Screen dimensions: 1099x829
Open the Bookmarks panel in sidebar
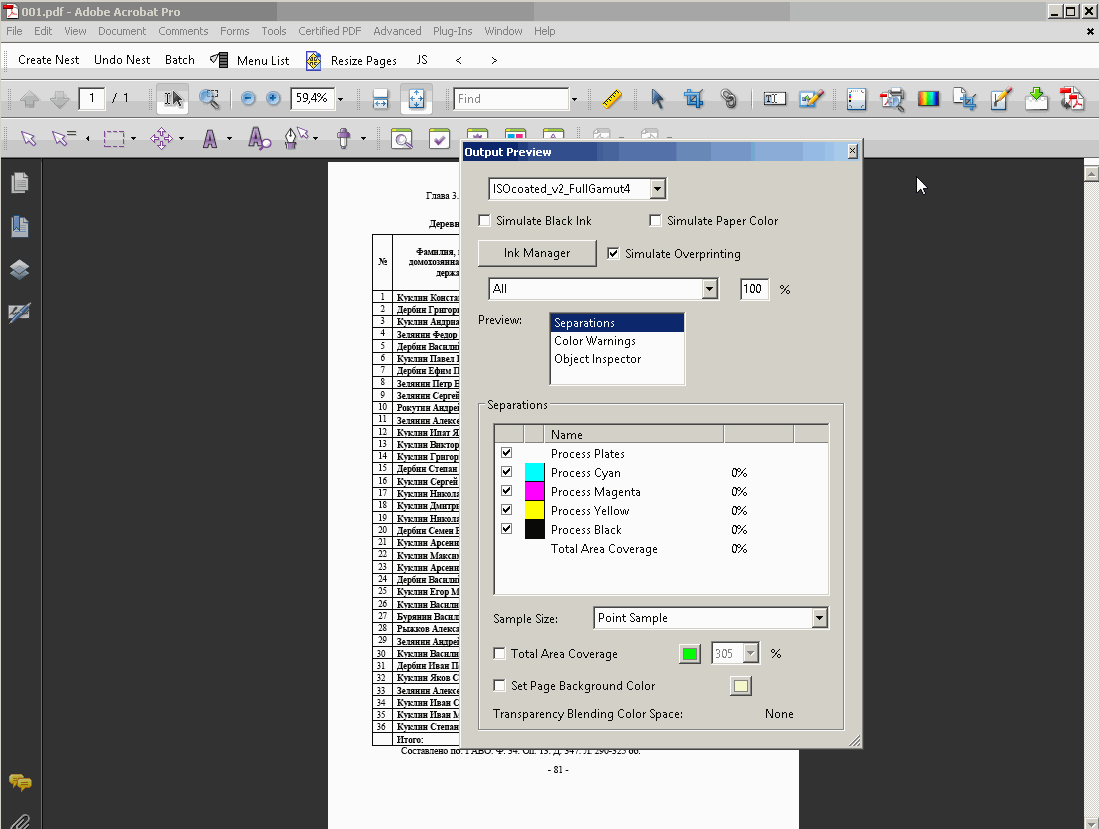point(20,226)
